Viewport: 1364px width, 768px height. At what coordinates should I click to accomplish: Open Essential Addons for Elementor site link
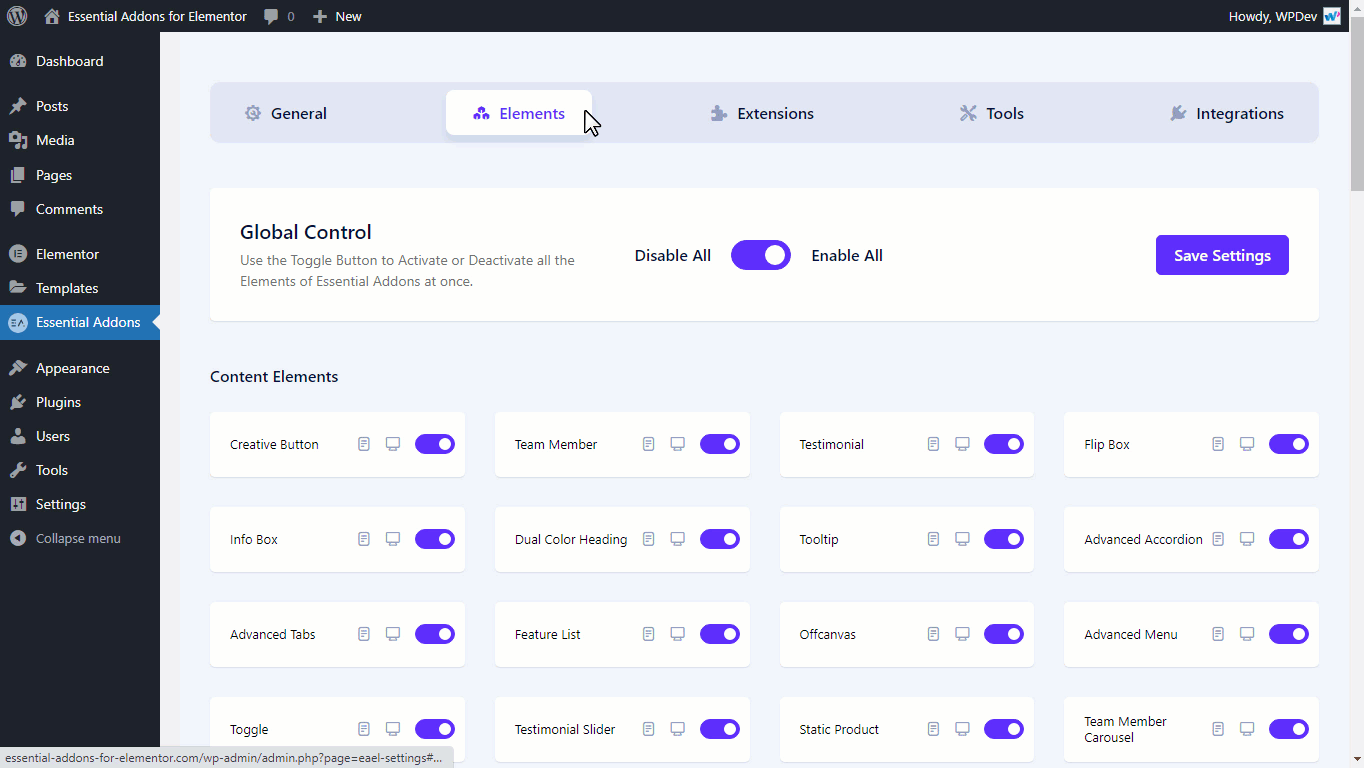146,16
